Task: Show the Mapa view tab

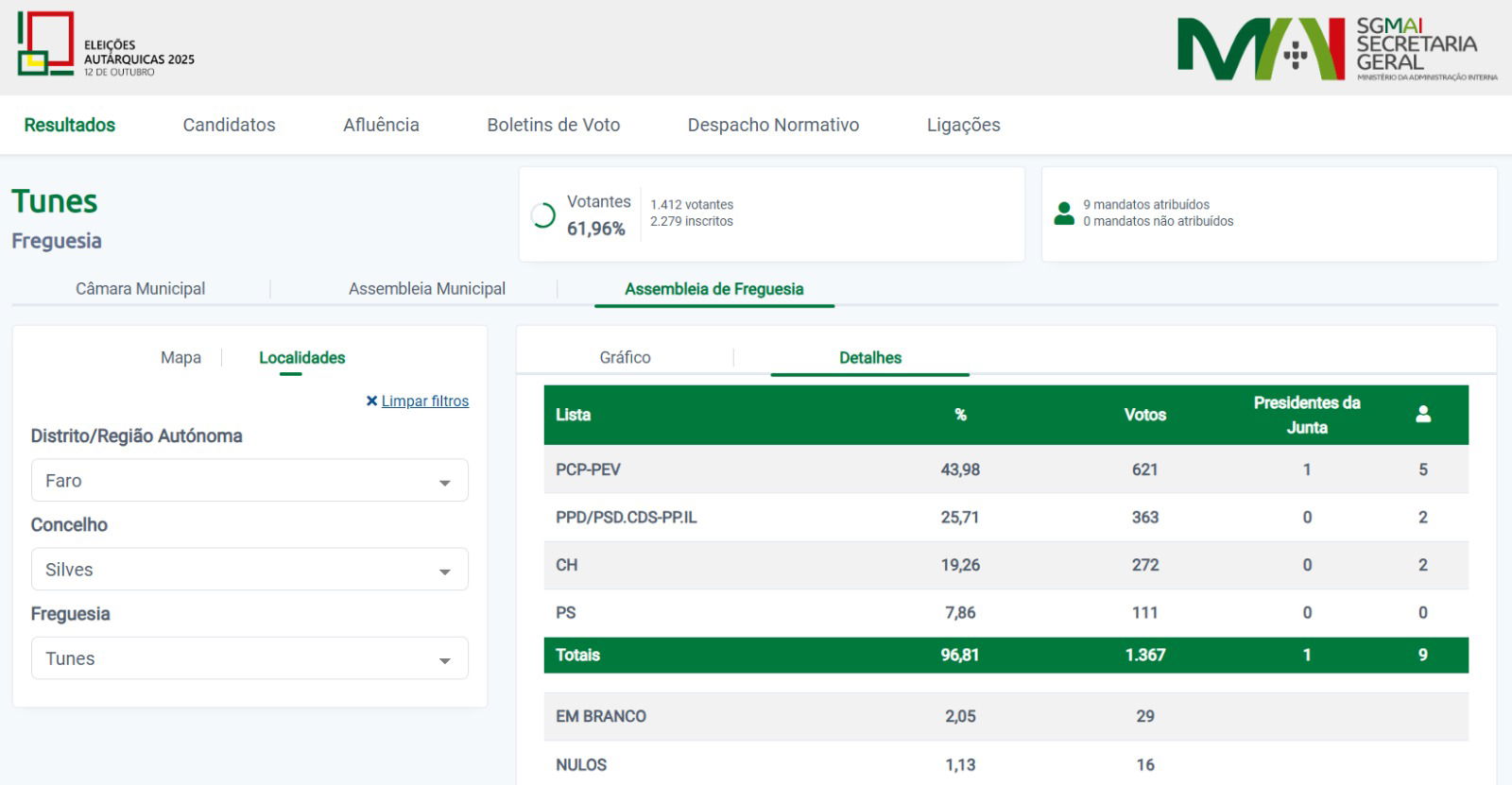Action: pos(180,358)
